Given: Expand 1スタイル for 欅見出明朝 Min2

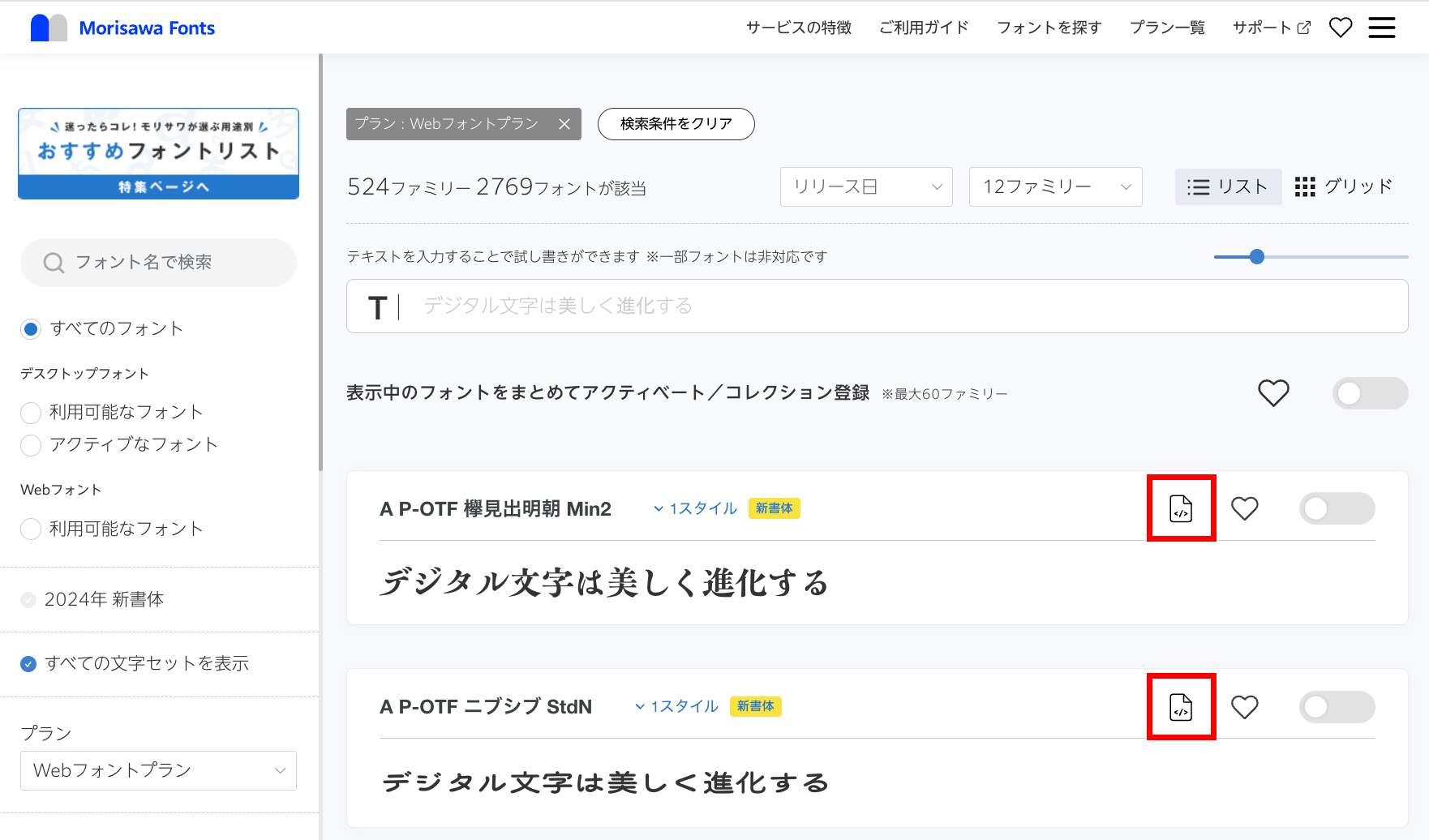Looking at the screenshot, I should (x=695, y=508).
